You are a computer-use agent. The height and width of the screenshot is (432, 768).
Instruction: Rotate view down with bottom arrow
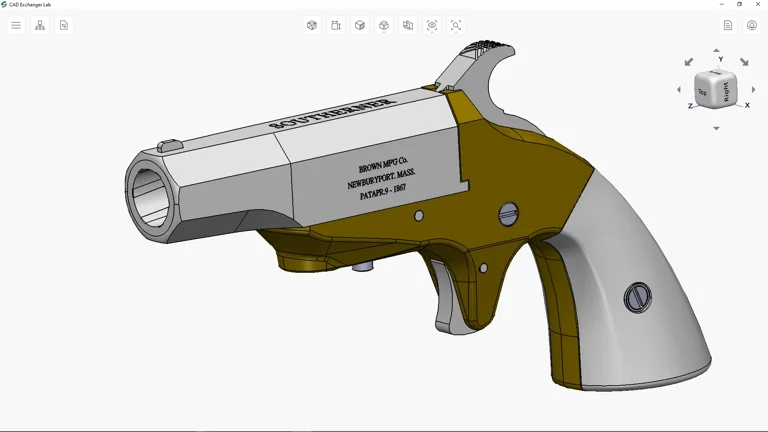pyautogui.click(x=716, y=129)
